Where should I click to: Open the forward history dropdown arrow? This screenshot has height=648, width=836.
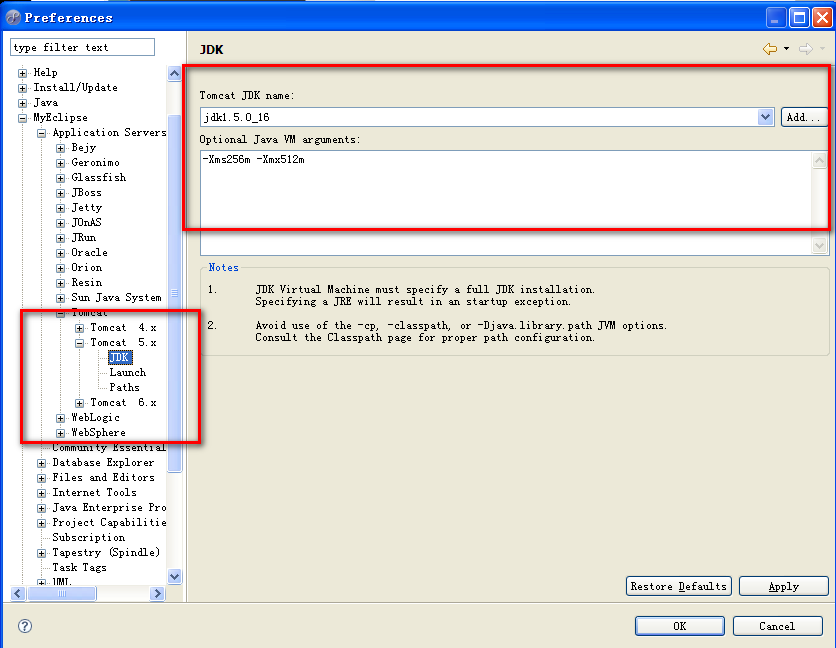click(x=822, y=49)
